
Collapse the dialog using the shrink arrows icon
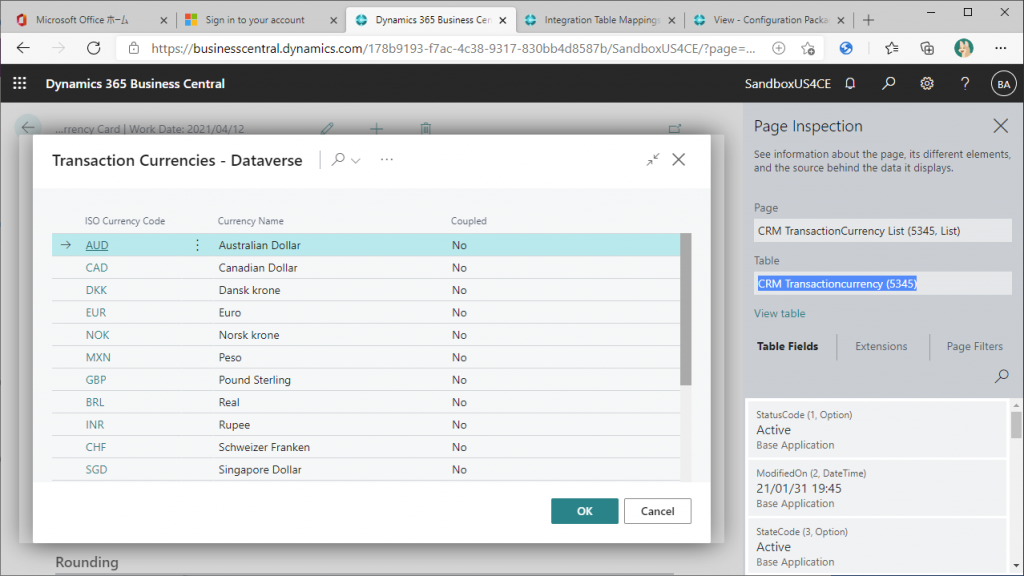[653, 159]
